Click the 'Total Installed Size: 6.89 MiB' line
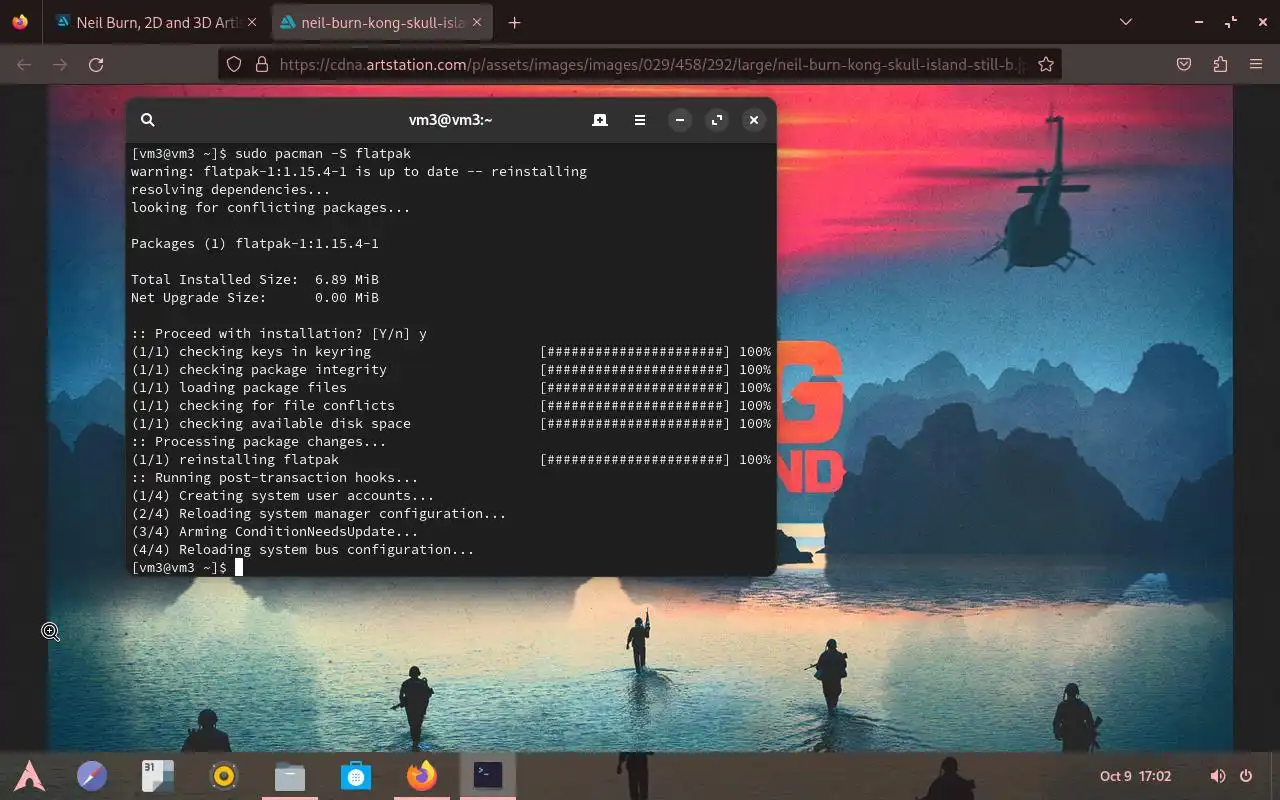This screenshot has height=800, width=1280. click(255, 280)
